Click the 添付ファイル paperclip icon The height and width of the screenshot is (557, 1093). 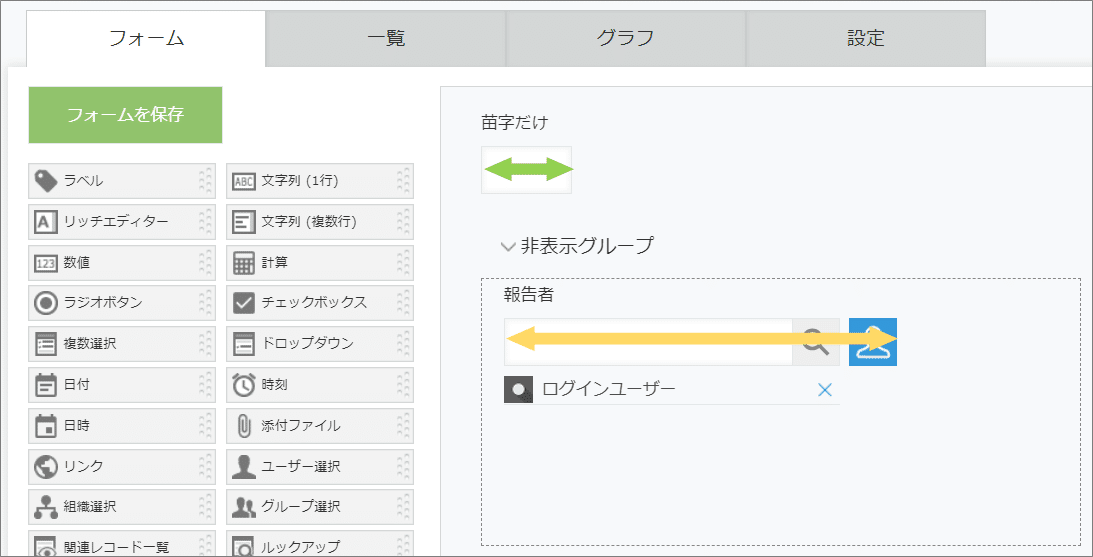243,425
